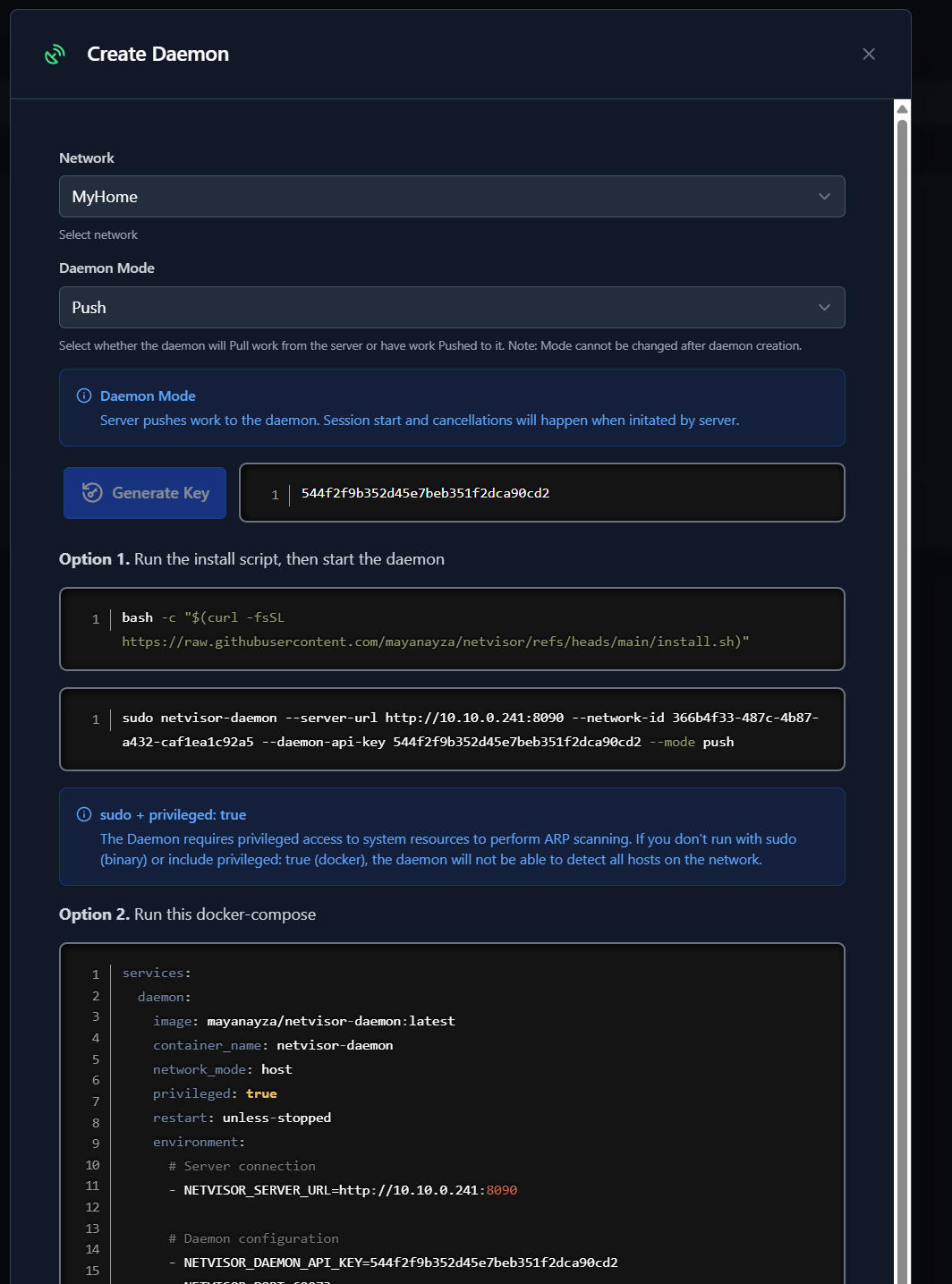This screenshot has width=952, height=1284.
Task: Click the info icon beside Daemon Mode notice
Action: click(84, 395)
